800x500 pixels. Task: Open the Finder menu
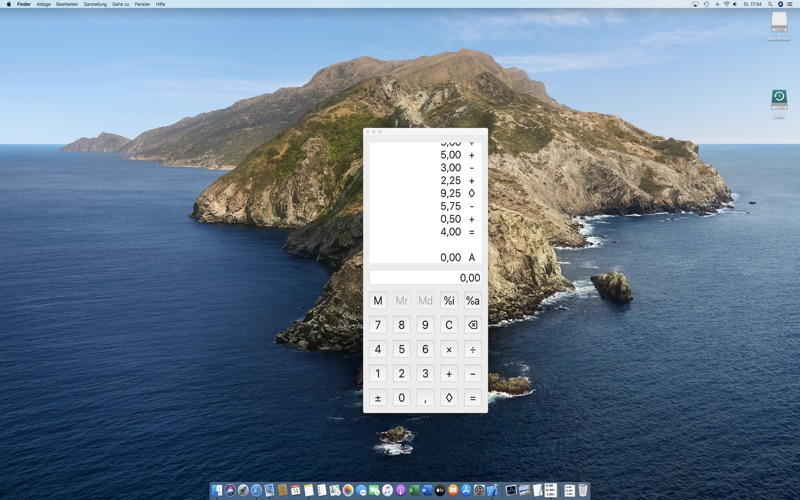[24, 4]
